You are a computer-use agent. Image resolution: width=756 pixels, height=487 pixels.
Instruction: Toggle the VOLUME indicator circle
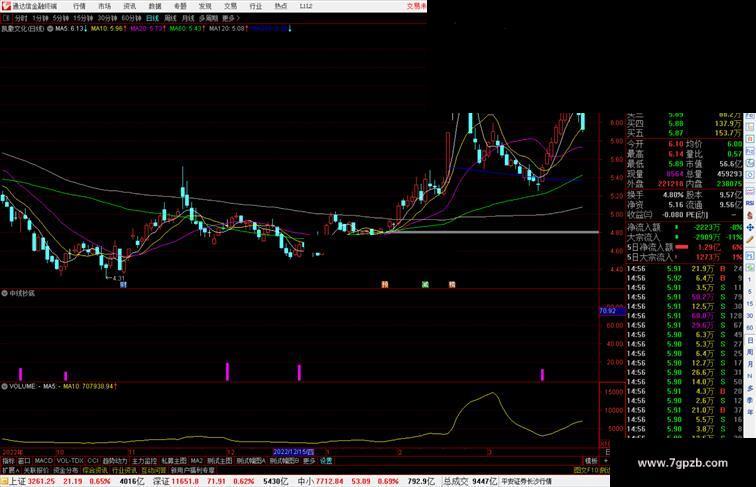click(4, 386)
